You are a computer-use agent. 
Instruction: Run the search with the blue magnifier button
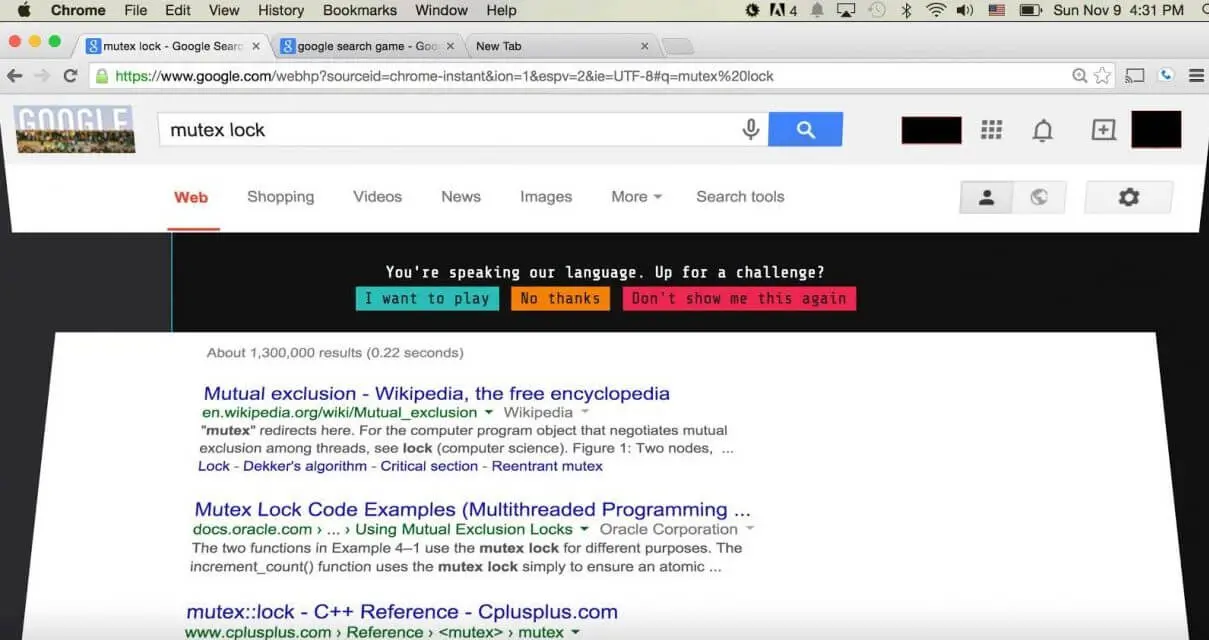coord(806,129)
